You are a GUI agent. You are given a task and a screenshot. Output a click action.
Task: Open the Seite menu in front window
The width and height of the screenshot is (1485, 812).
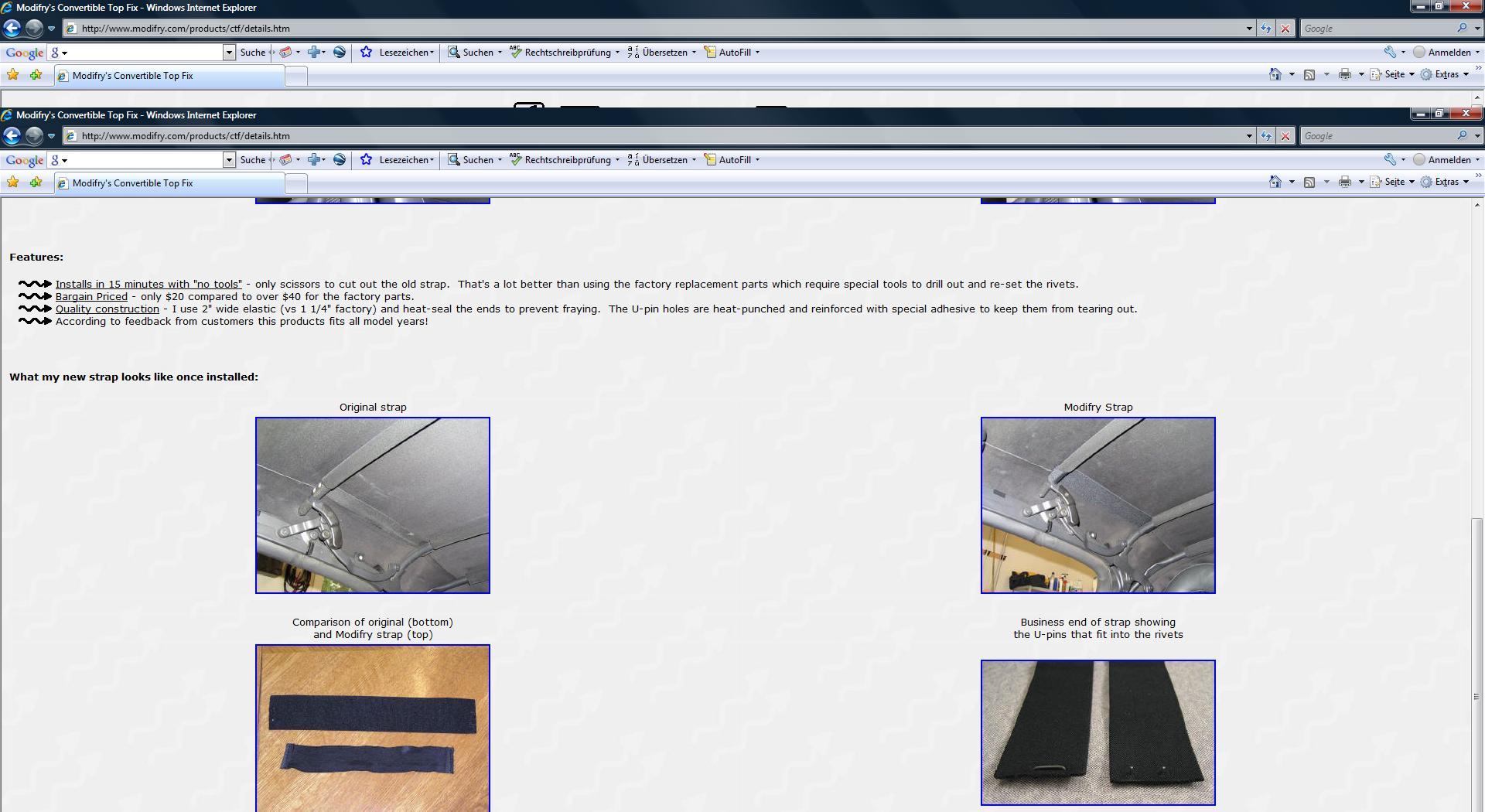(1391, 183)
